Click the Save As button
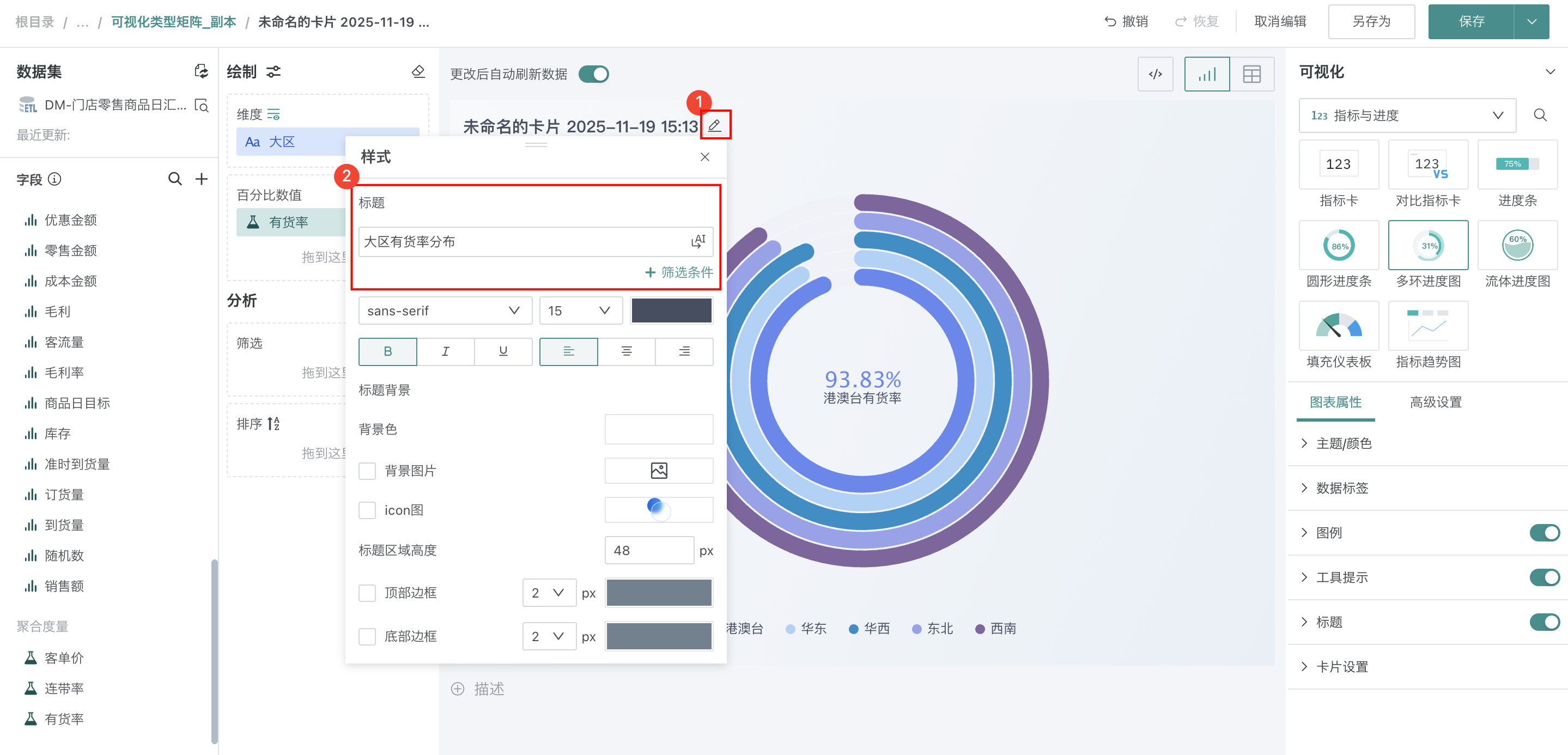The height and width of the screenshot is (755, 1568). [1371, 22]
